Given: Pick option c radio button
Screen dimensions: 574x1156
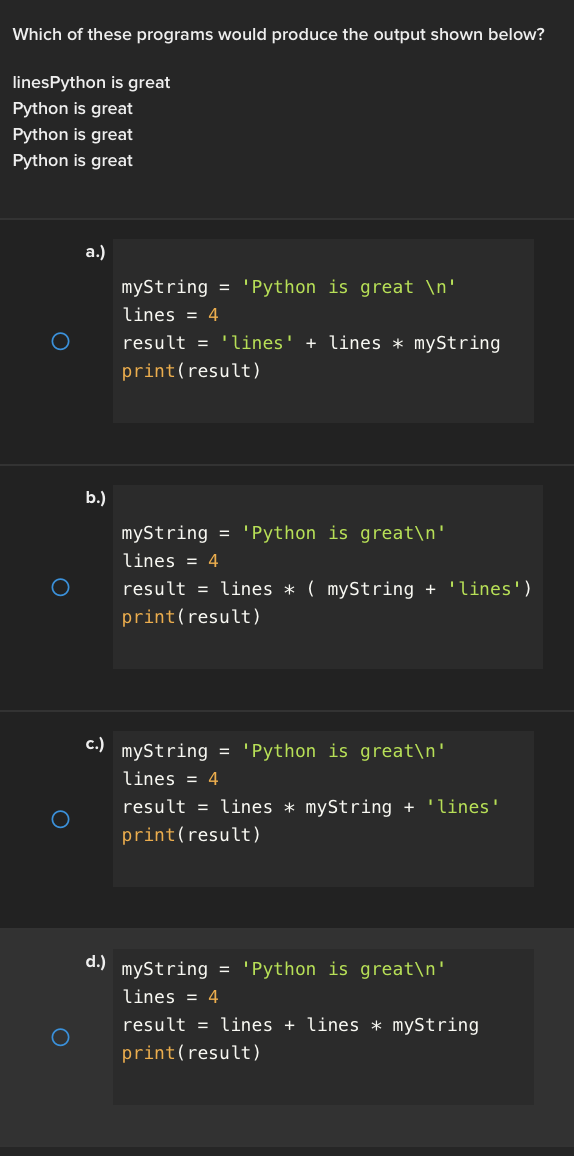Looking at the screenshot, I should pyautogui.click(x=60, y=820).
